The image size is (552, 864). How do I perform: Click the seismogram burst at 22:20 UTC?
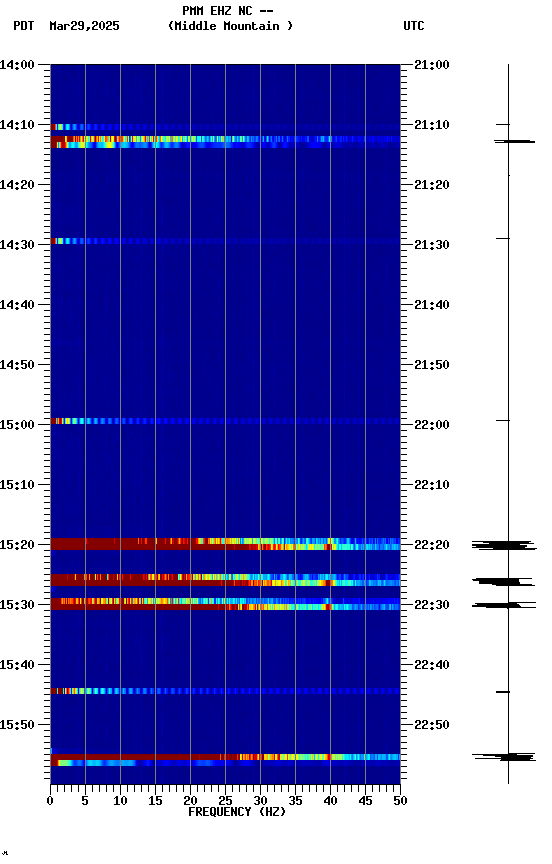click(504, 546)
